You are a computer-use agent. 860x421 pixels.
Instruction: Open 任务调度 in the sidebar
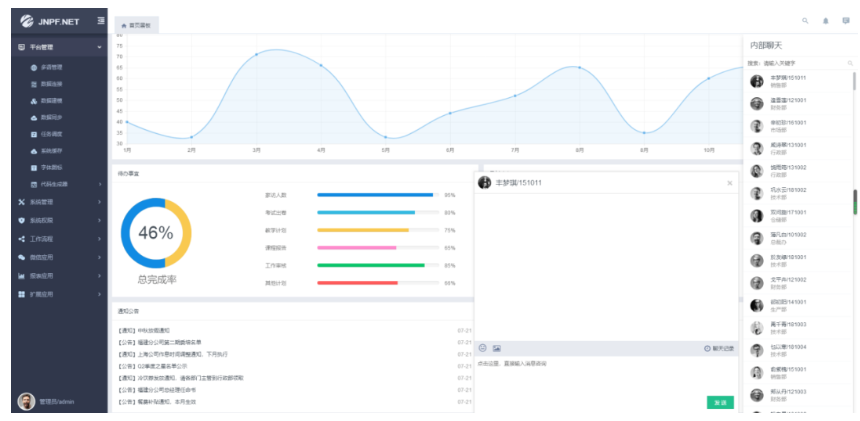[x=51, y=134]
